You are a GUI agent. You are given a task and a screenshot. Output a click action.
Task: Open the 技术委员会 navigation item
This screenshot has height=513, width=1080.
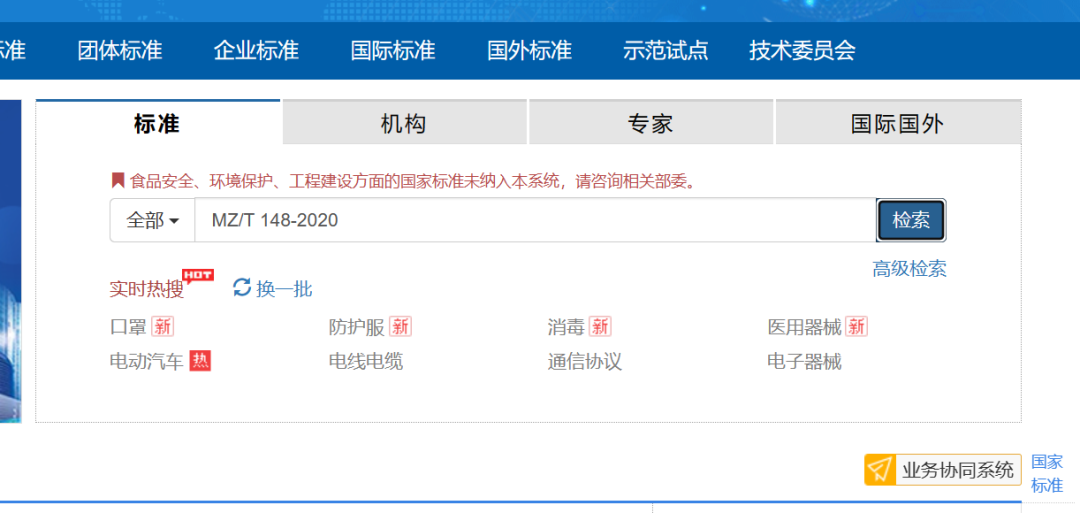pos(802,50)
